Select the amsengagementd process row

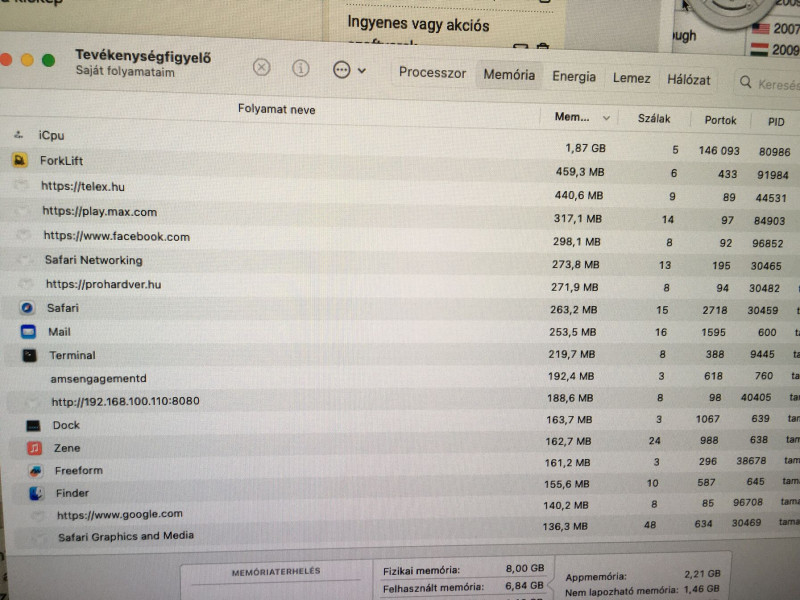click(400, 377)
